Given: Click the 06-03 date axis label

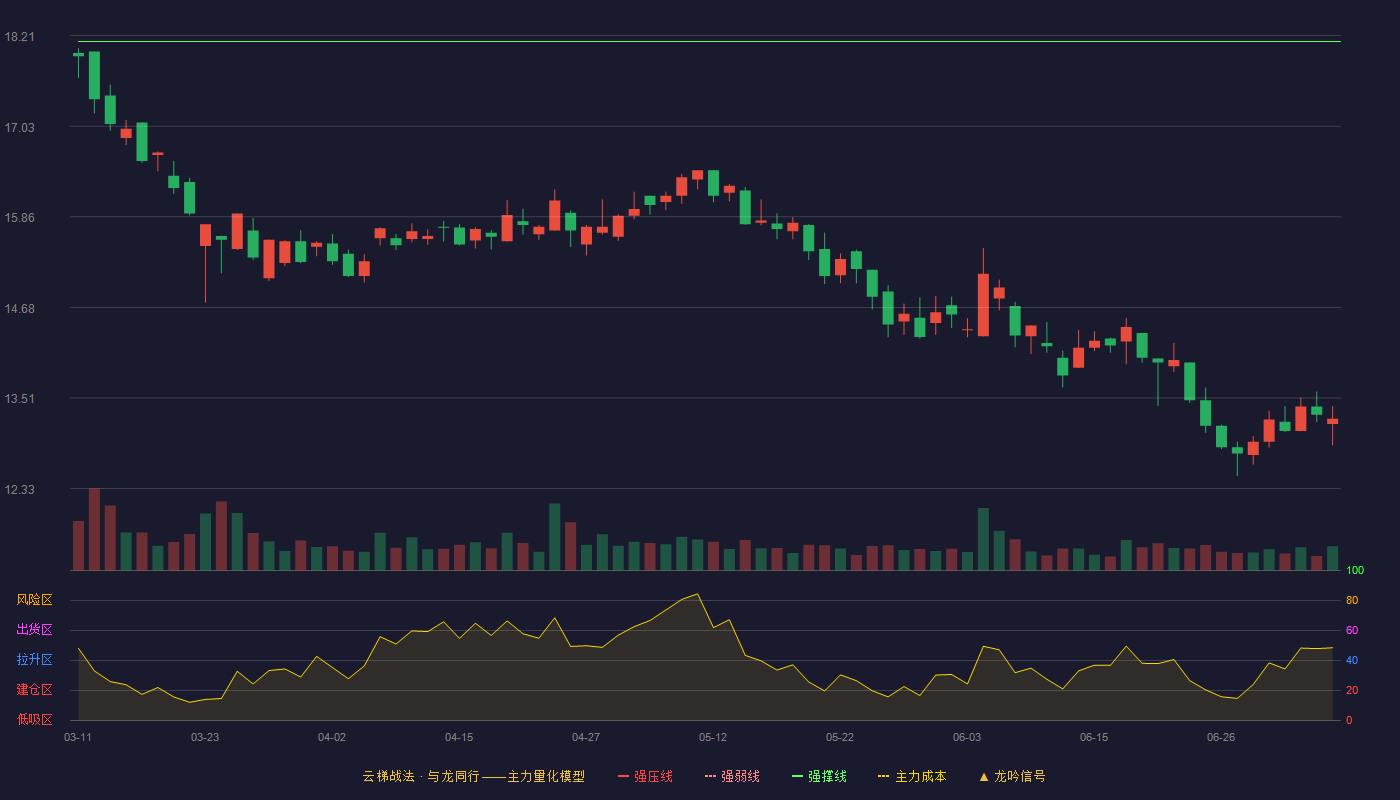Looking at the screenshot, I should [x=967, y=737].
